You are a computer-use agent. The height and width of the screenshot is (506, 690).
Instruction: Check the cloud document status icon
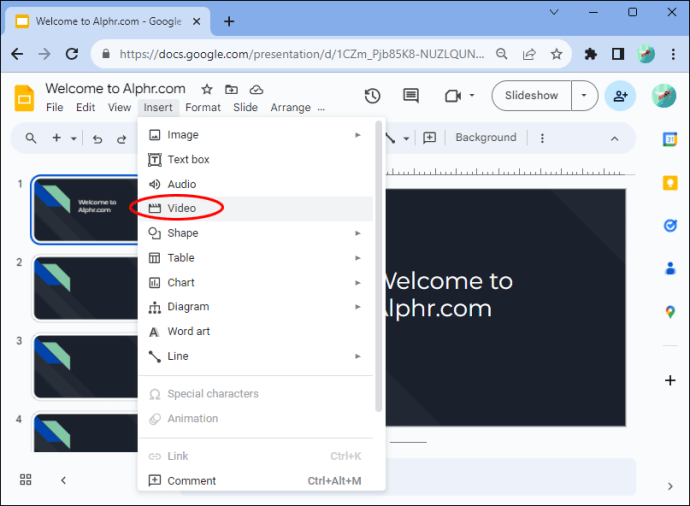[x=256, y=90]
